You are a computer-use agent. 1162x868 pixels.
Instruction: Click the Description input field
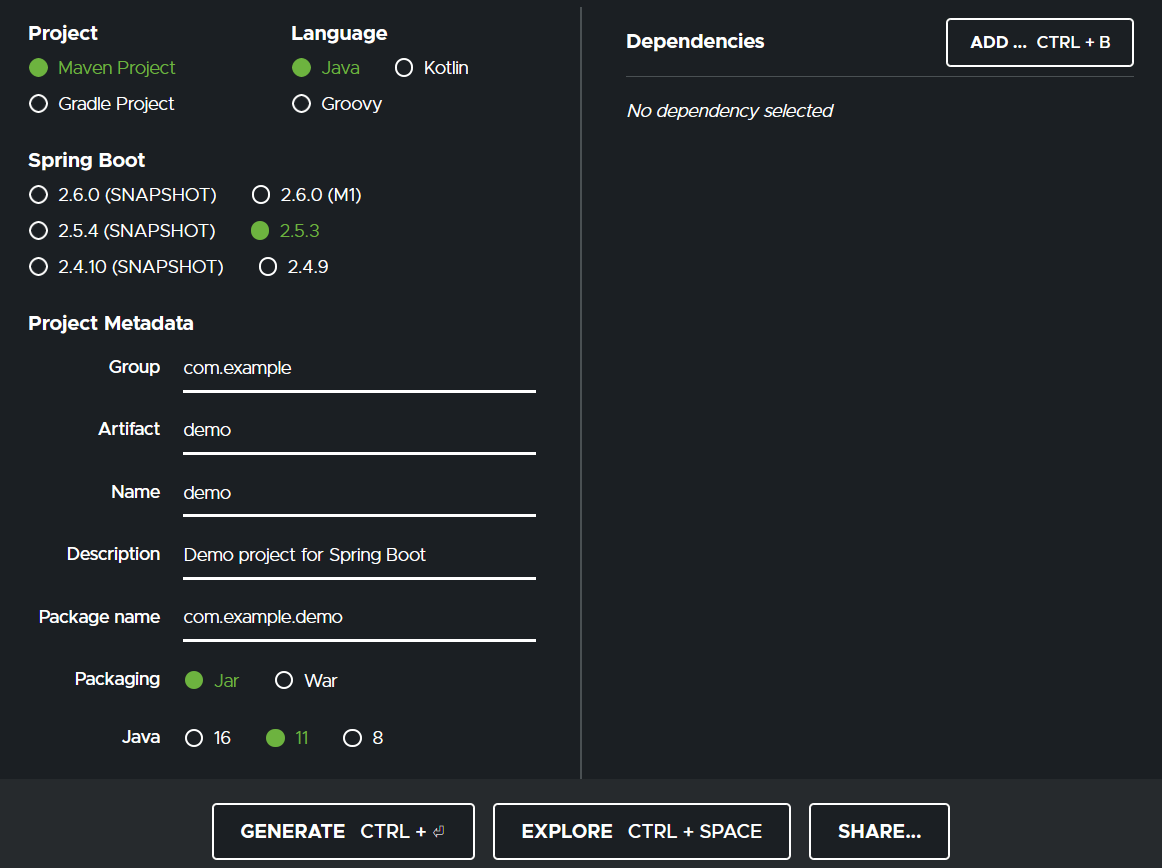pos(359,555)
